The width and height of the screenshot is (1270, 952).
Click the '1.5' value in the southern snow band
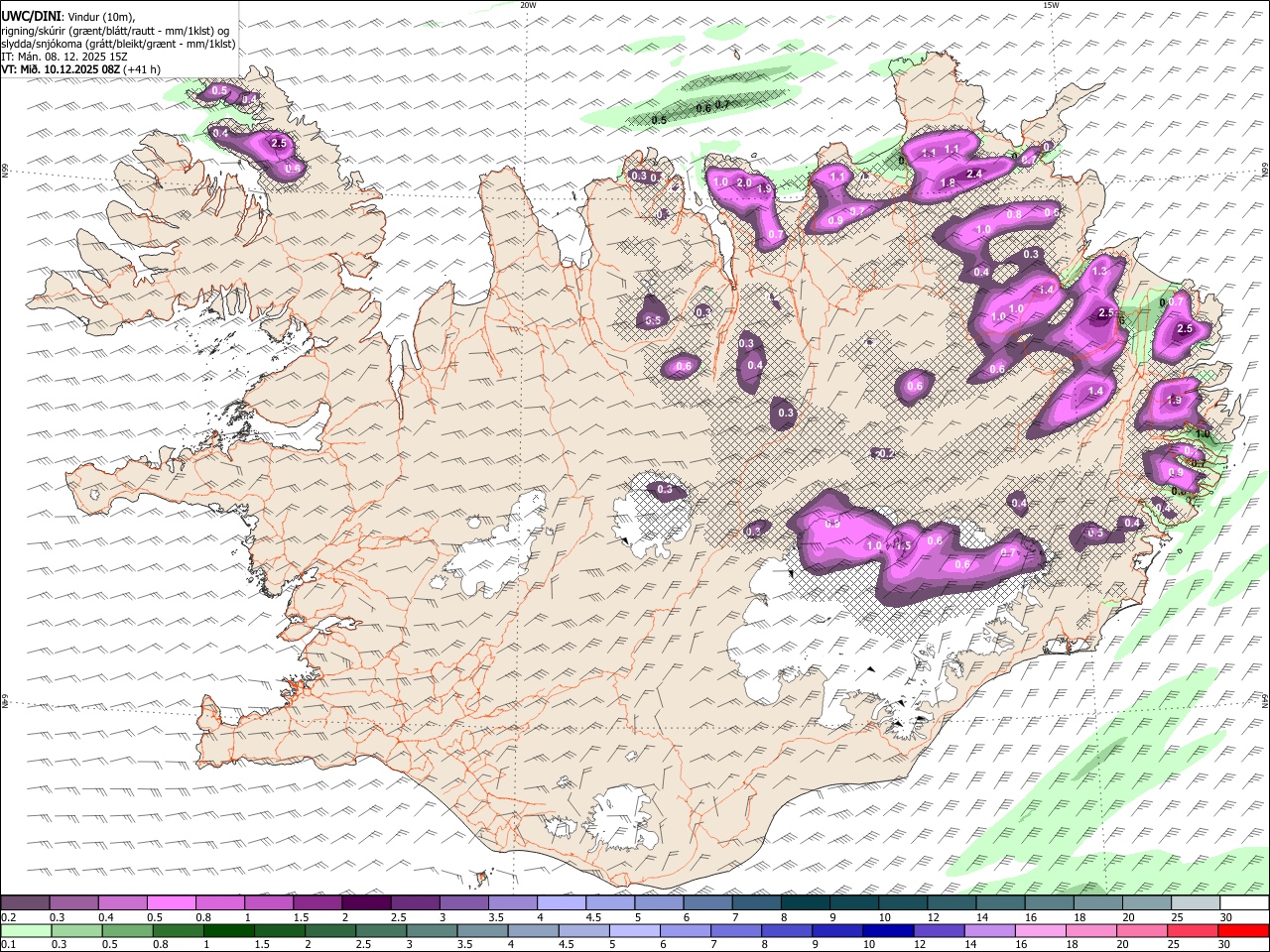(x=903, y=545)
